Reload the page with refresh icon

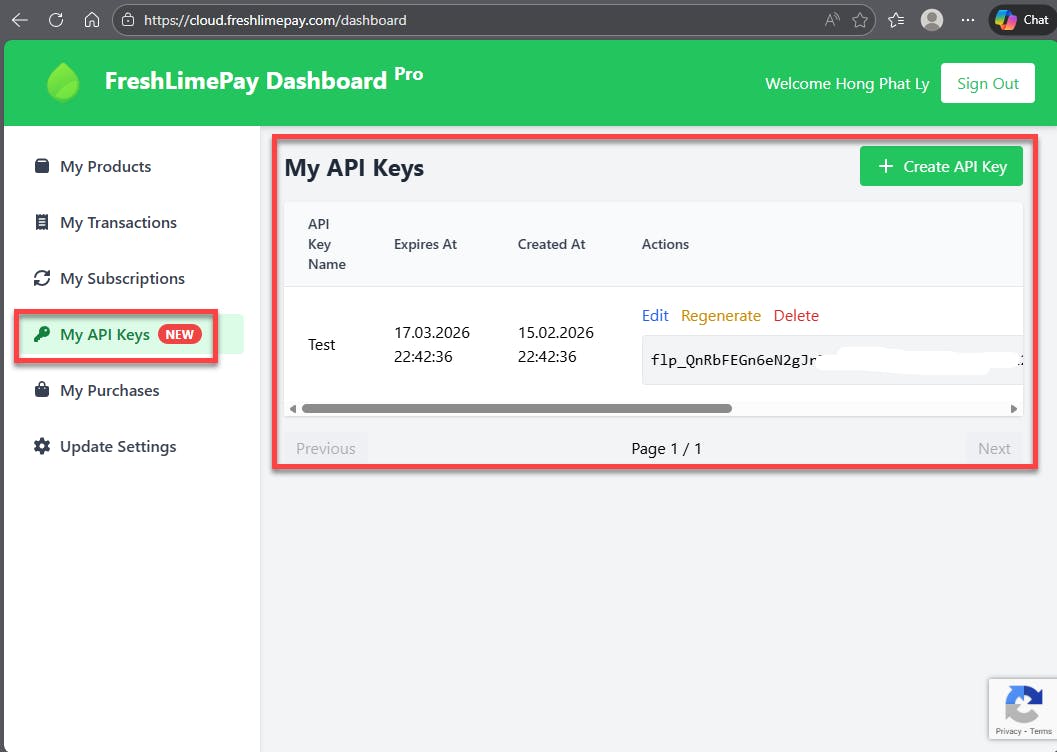pyautogui.click(x=56, y=20)
